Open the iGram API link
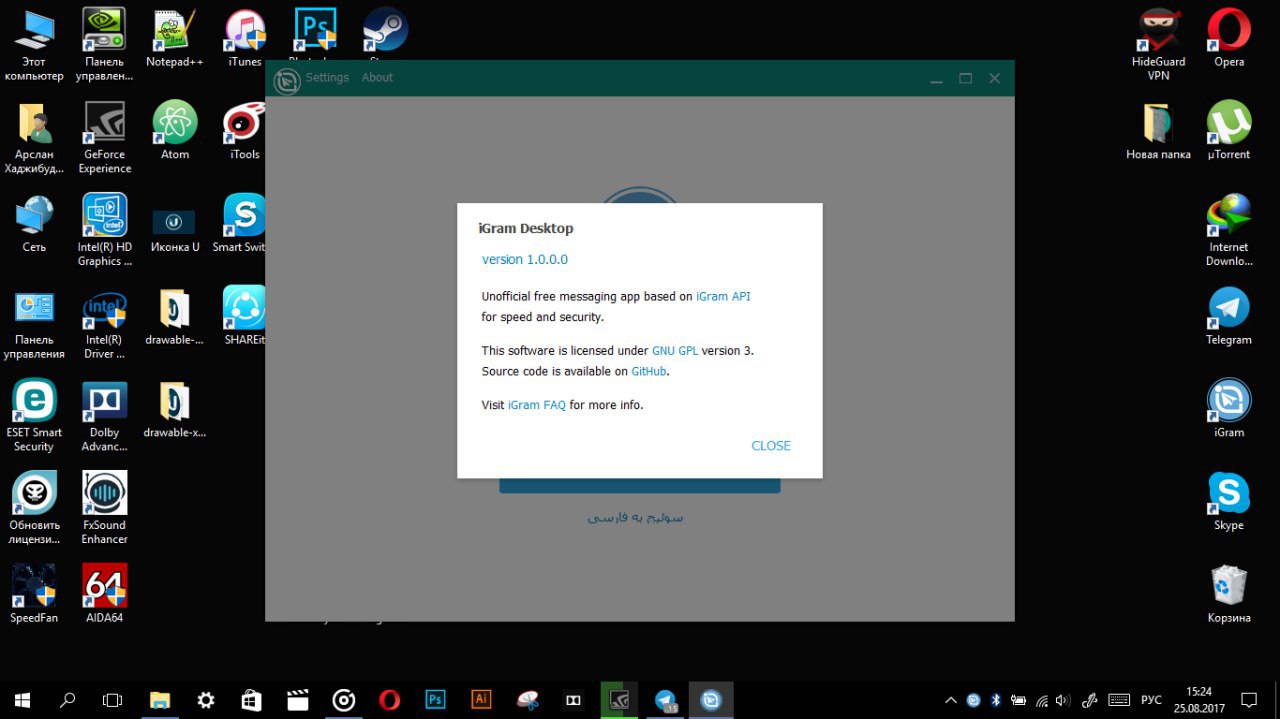This screenshot has height=719, width=1280. 723,296
